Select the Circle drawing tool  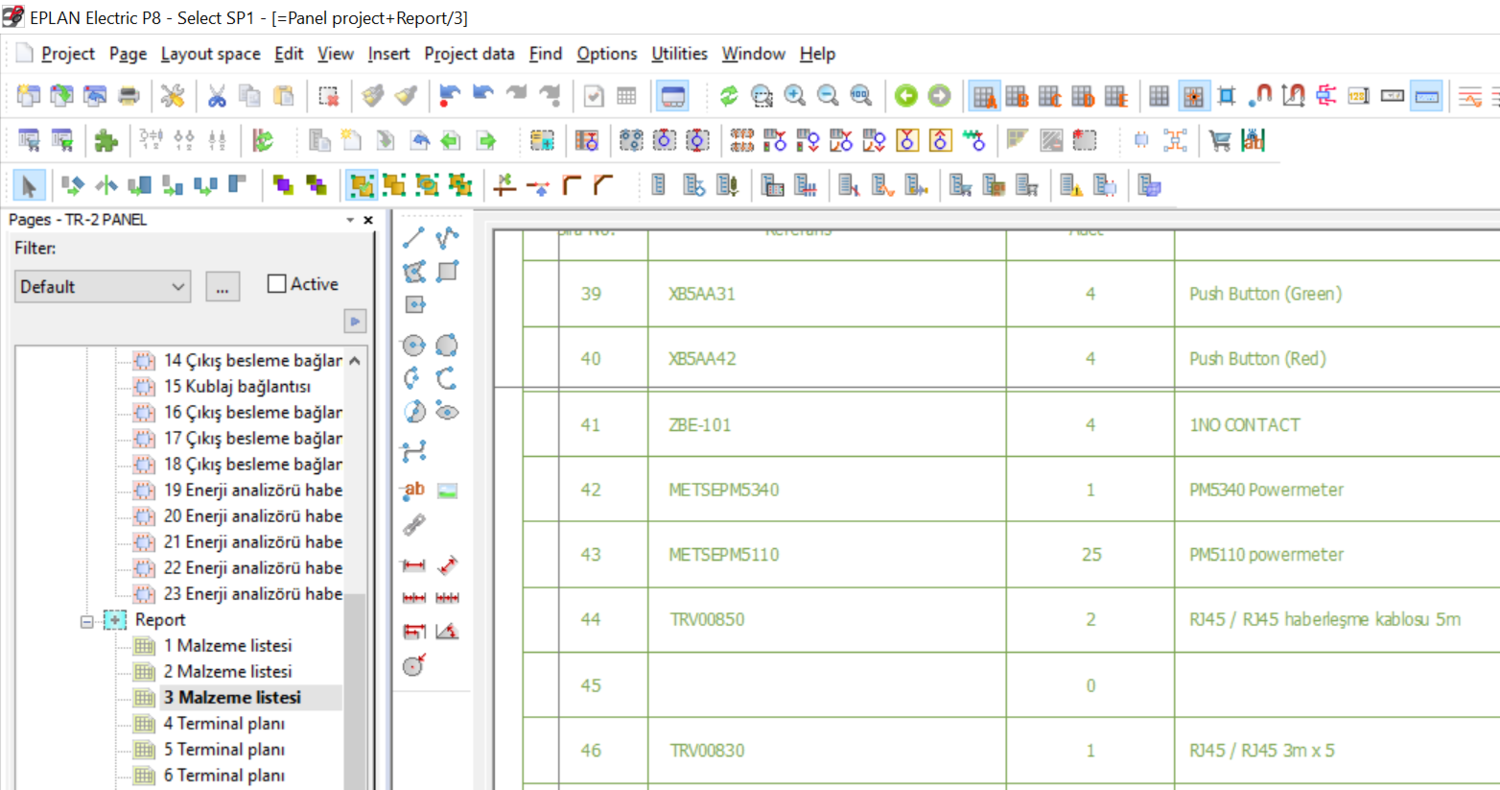[x=414, y=346]
